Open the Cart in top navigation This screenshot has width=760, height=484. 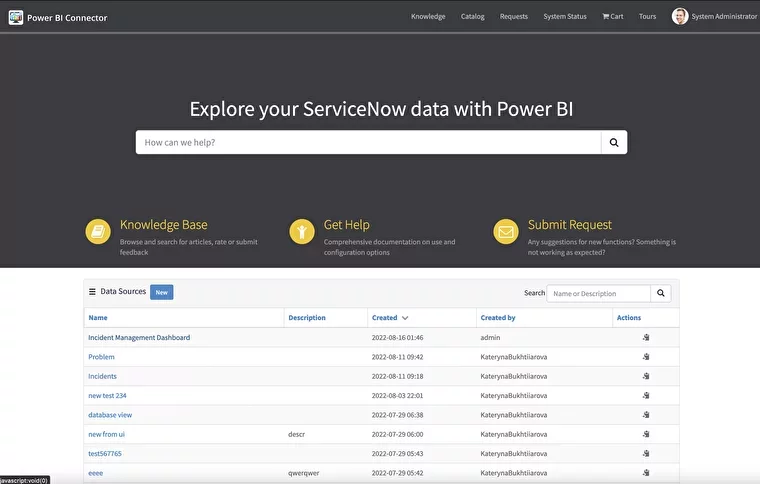coord(612,17)
